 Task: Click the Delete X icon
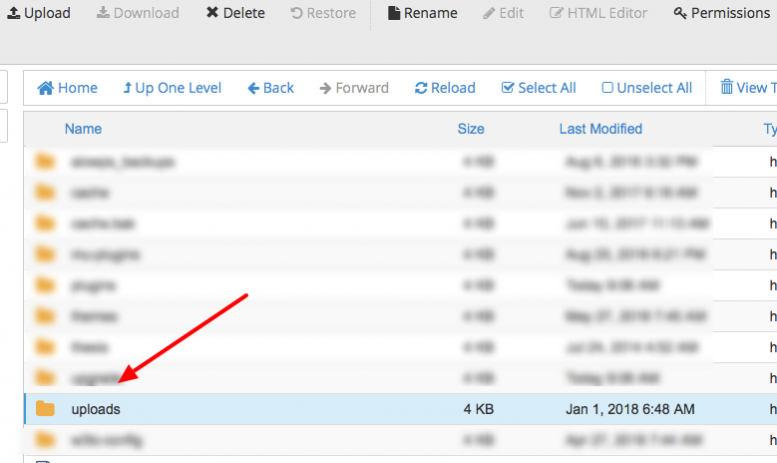tap(212, 12)
